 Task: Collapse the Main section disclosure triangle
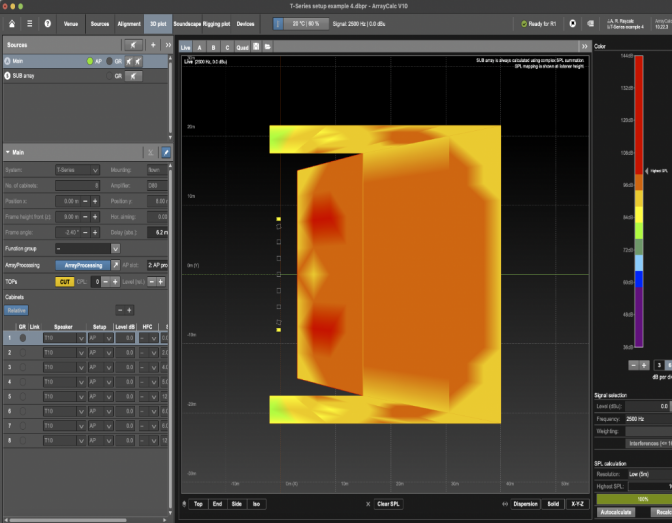click(x=8, y=153)
